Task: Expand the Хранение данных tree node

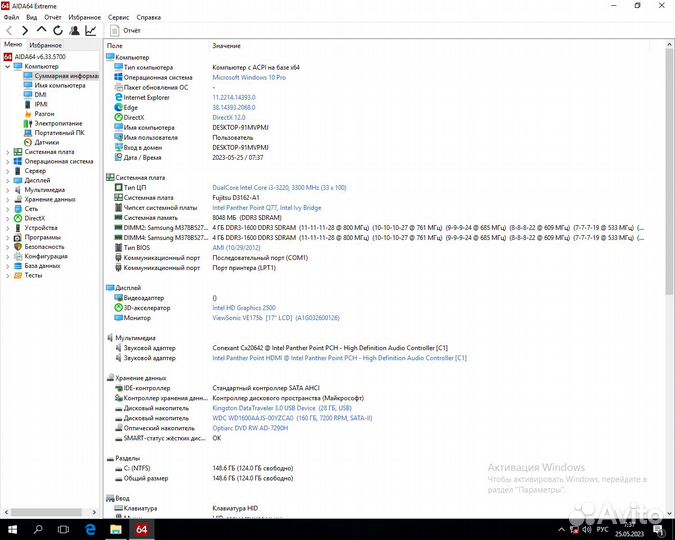Action: [7, 199]
